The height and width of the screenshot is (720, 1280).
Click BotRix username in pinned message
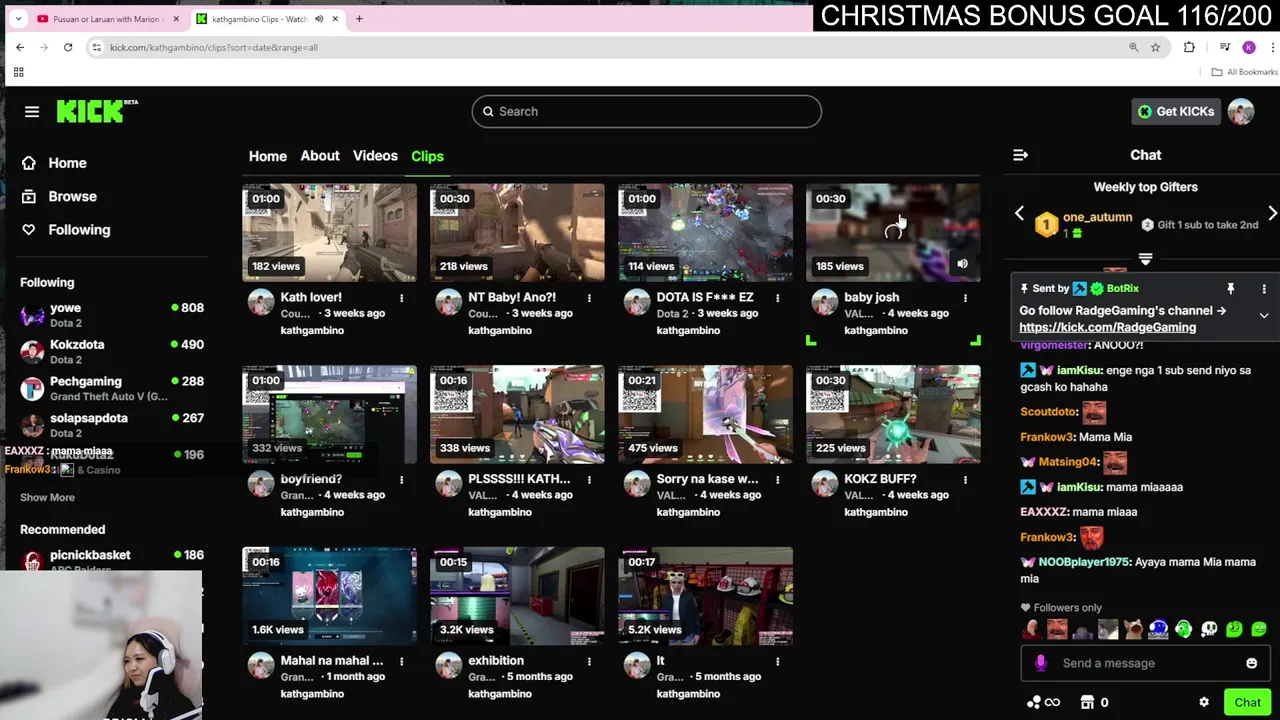click(1122, 289)
